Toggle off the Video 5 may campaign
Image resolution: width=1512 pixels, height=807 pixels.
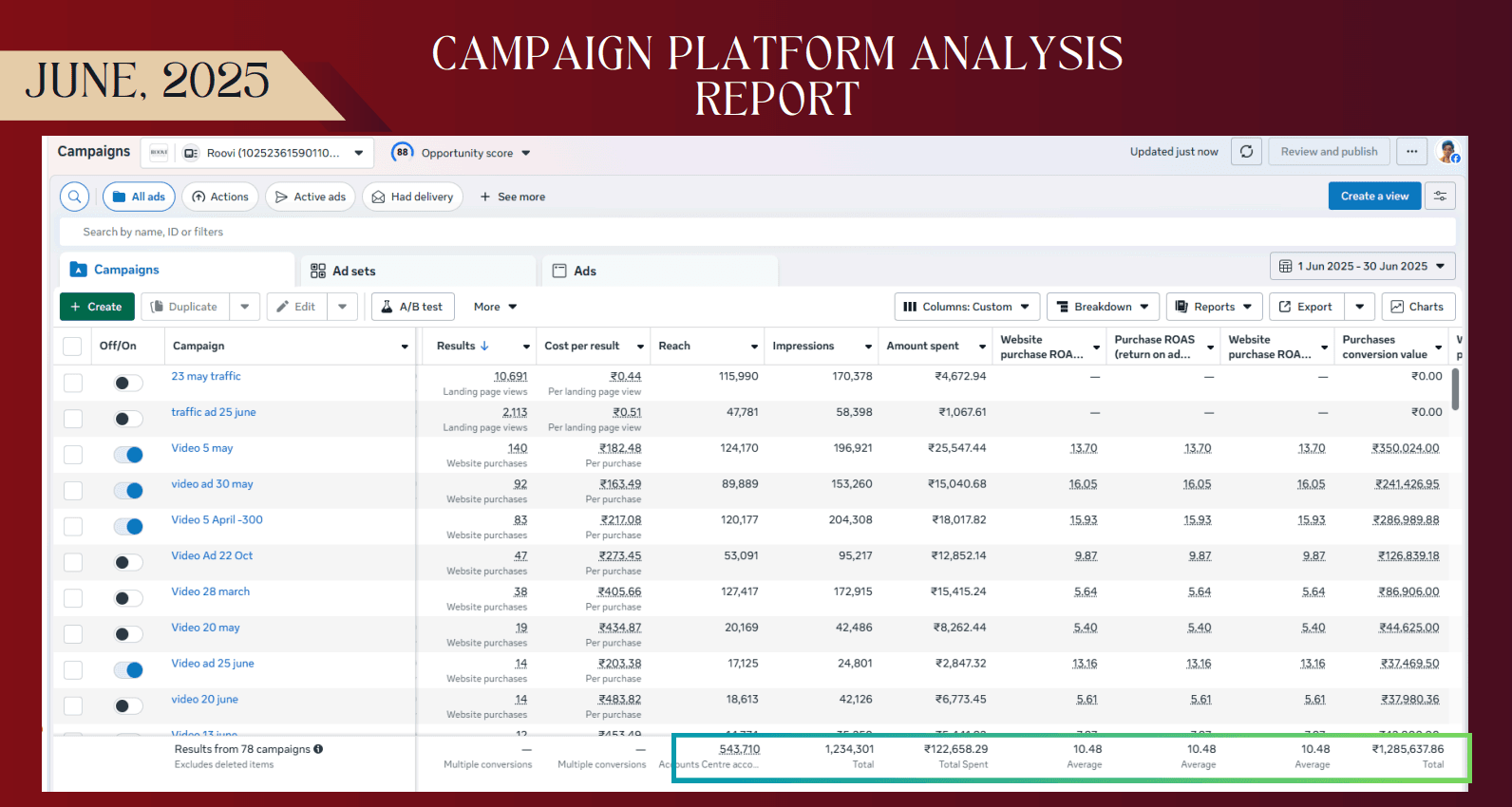click(128, 455)
